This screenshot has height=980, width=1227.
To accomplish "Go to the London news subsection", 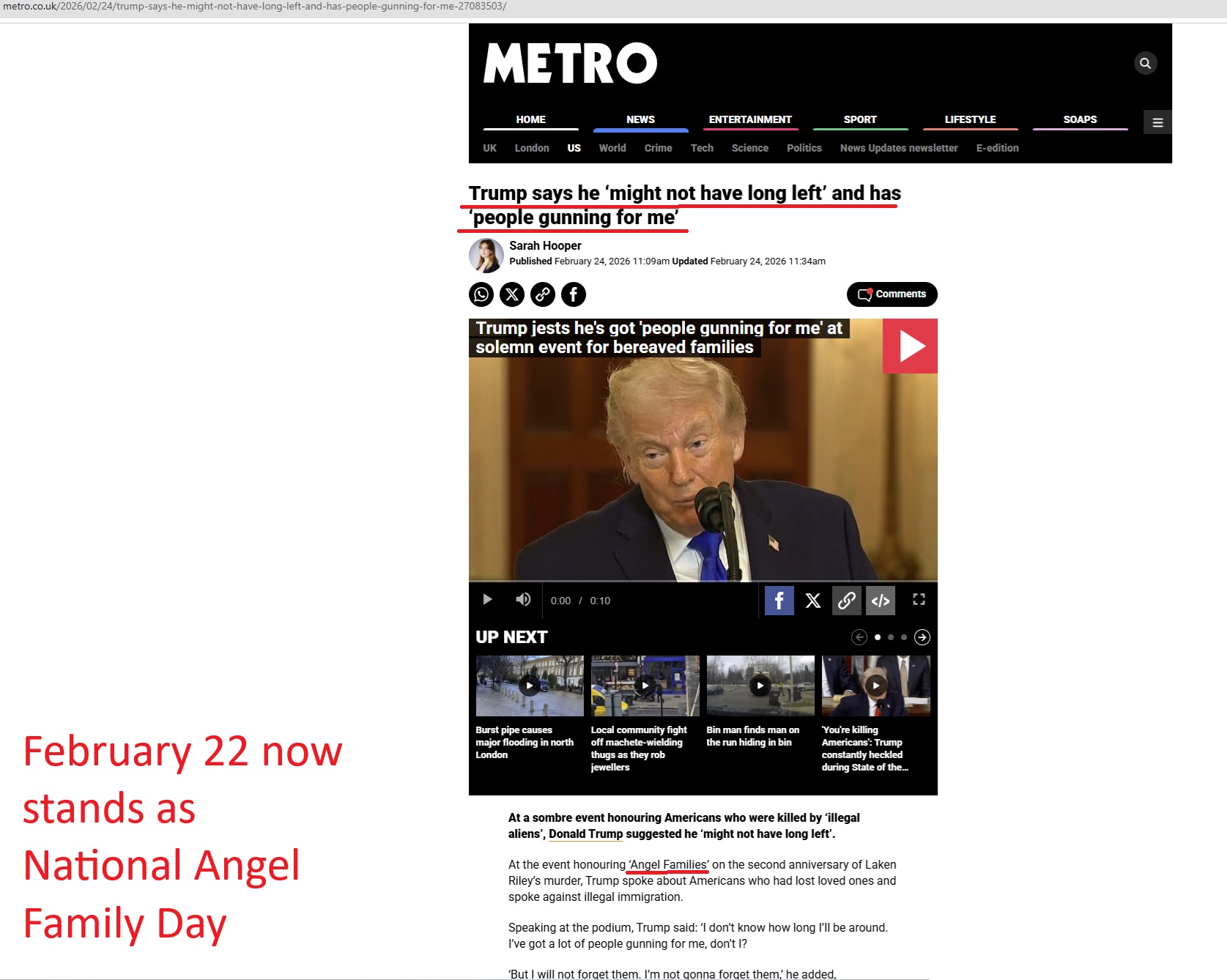I will coord(532,148).
